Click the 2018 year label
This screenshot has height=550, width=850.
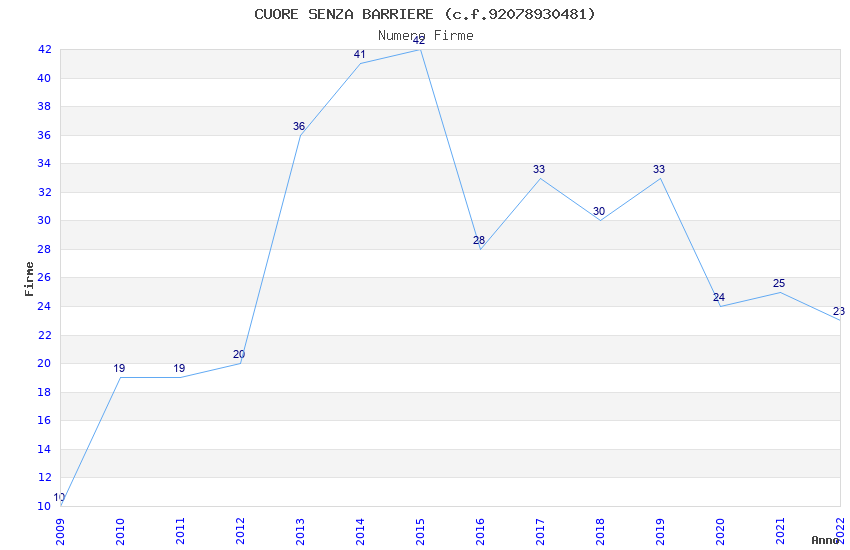[x=600, y=531]
